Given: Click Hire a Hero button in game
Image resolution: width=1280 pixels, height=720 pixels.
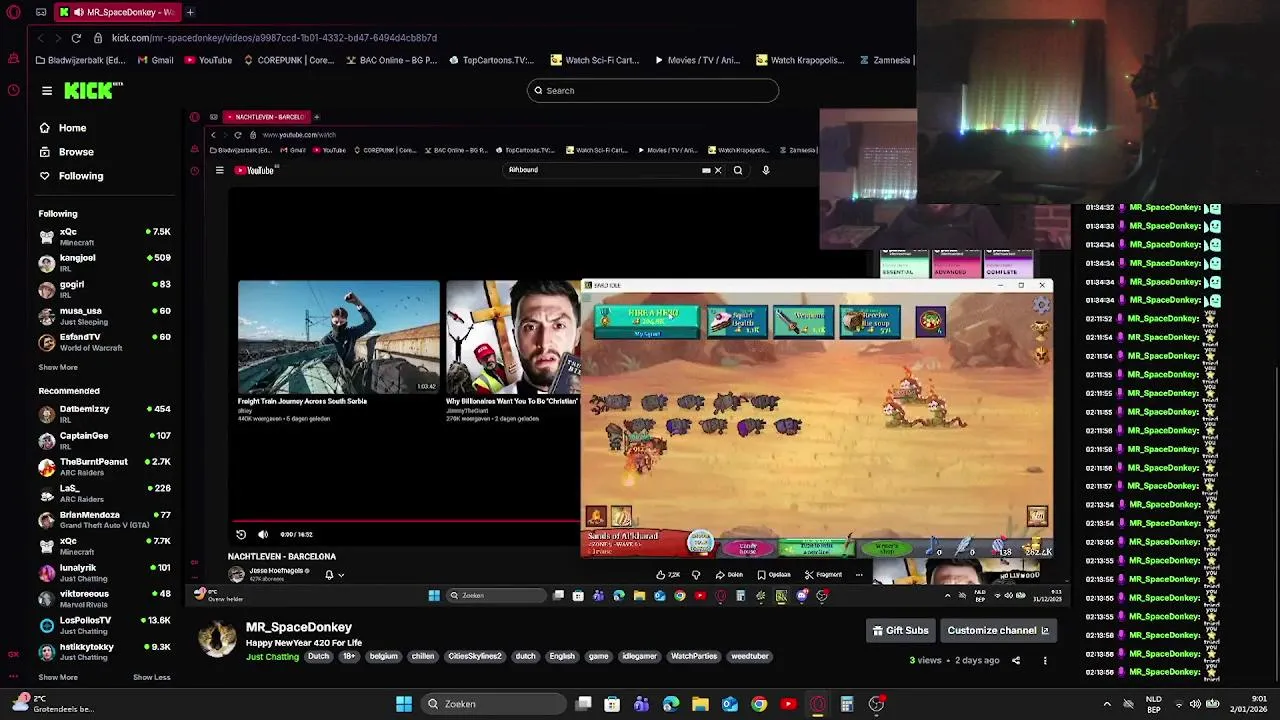Looking at the screenshot, I should pos(647,321).
